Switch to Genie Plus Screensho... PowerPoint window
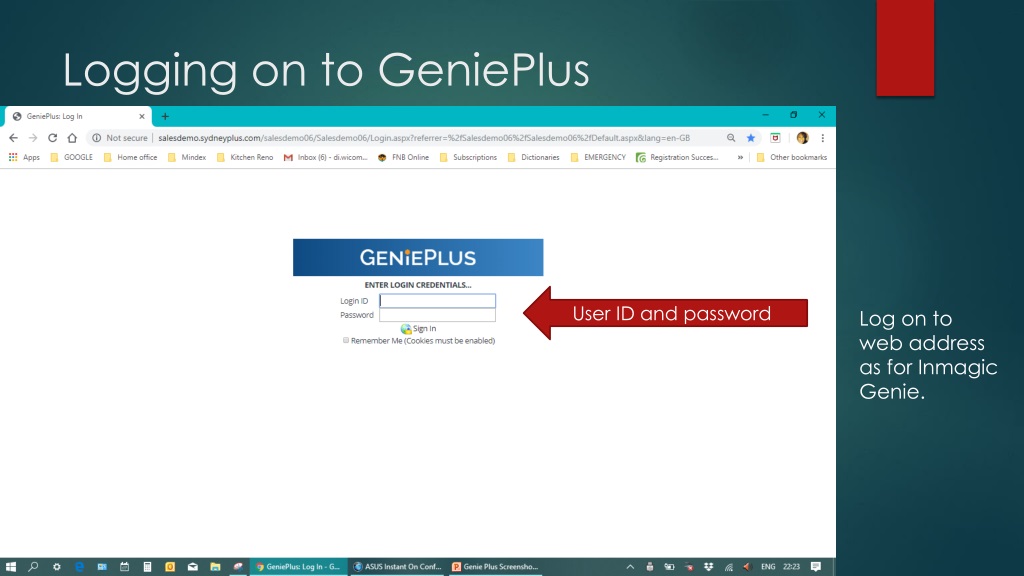1024x576 pixels. point(496,567)
